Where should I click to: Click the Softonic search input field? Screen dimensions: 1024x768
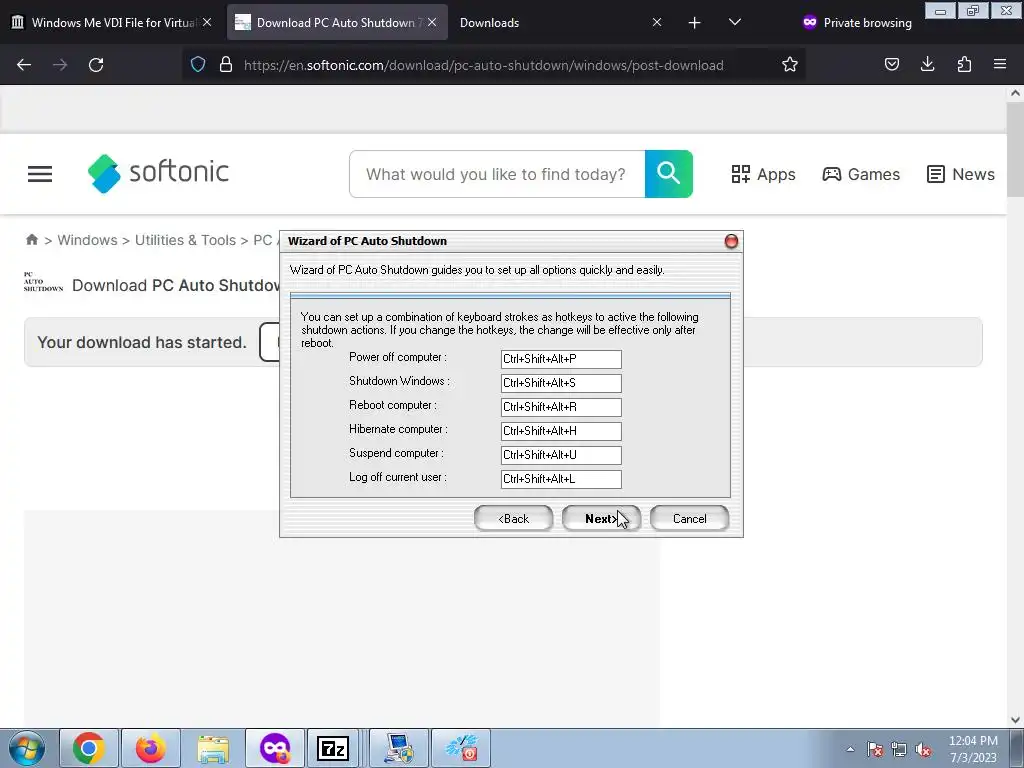496,174
